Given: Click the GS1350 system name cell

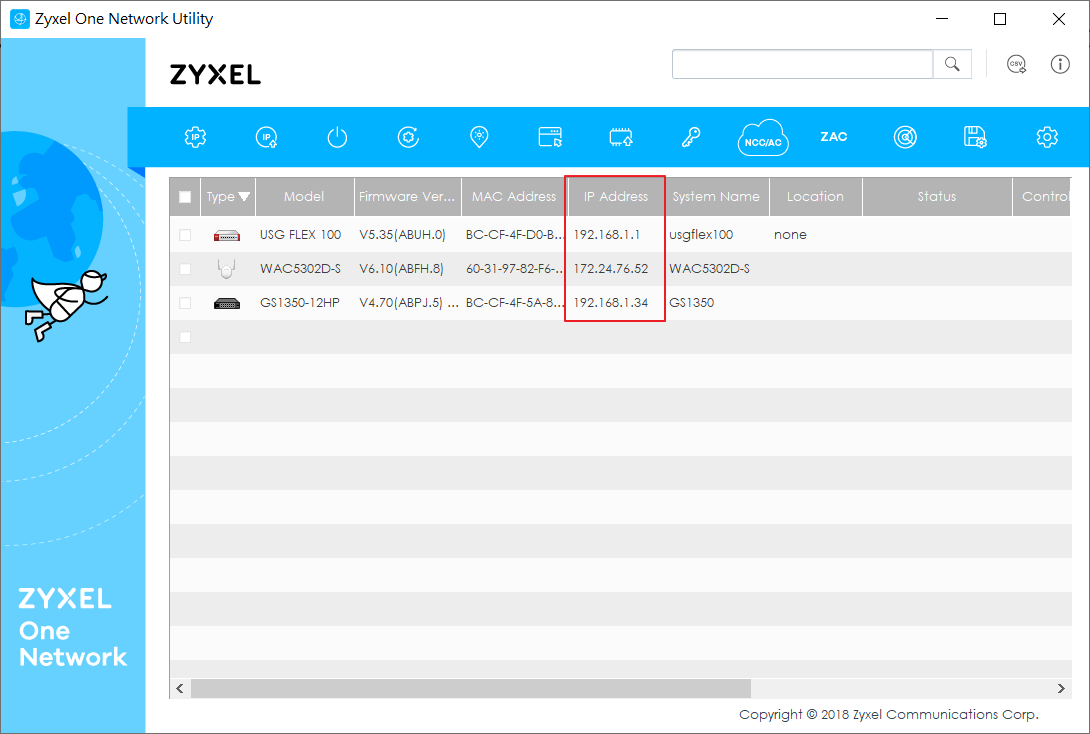Looking at the screenshot, I should coord(691,303).
